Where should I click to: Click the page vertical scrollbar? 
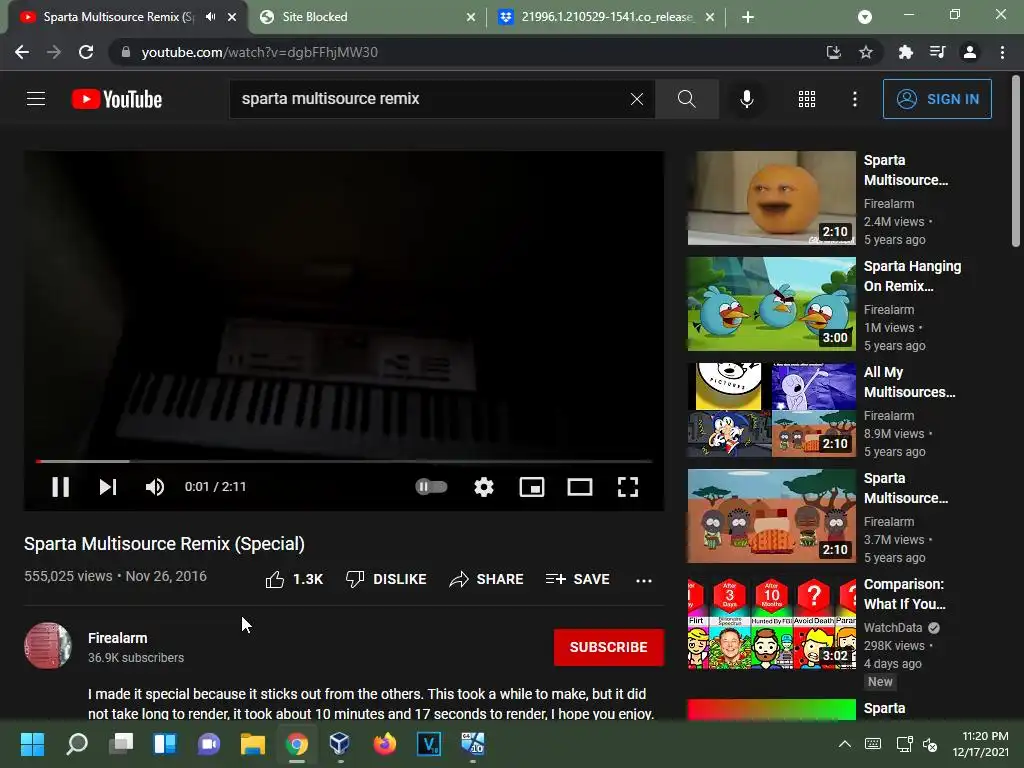click(1016, 161)
